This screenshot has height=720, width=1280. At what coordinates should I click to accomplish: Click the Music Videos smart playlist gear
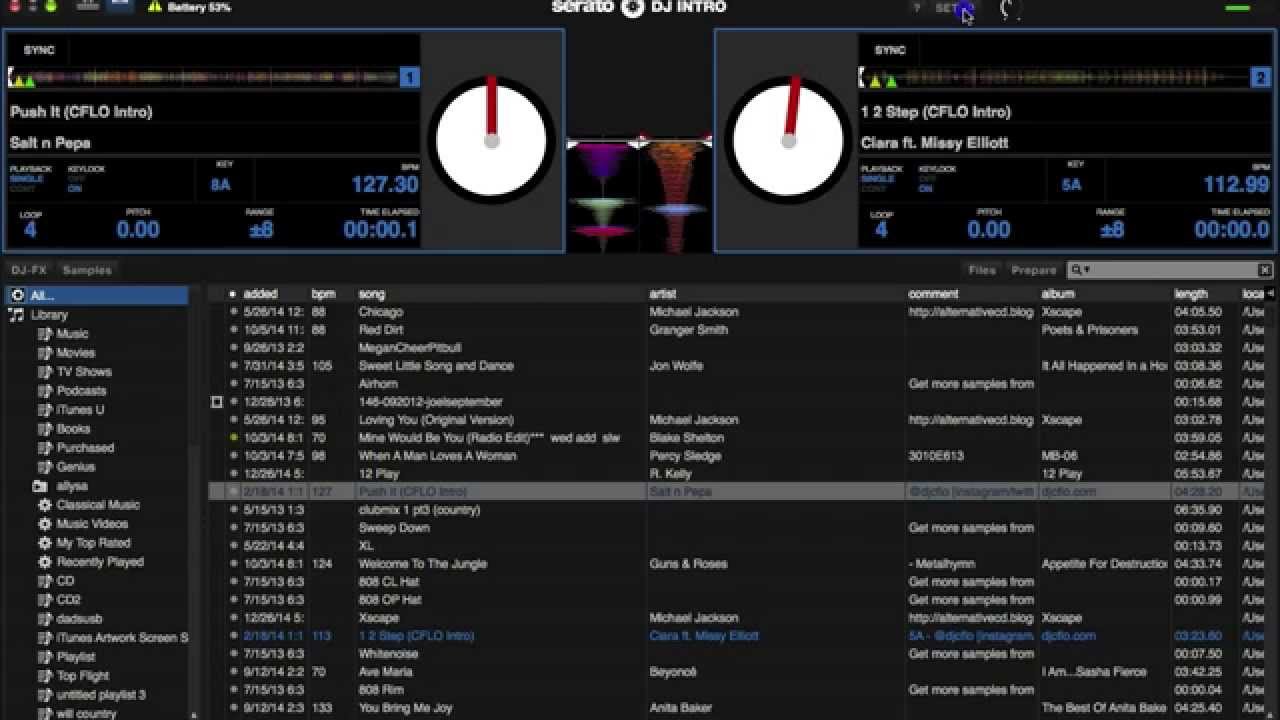point(44,524)
